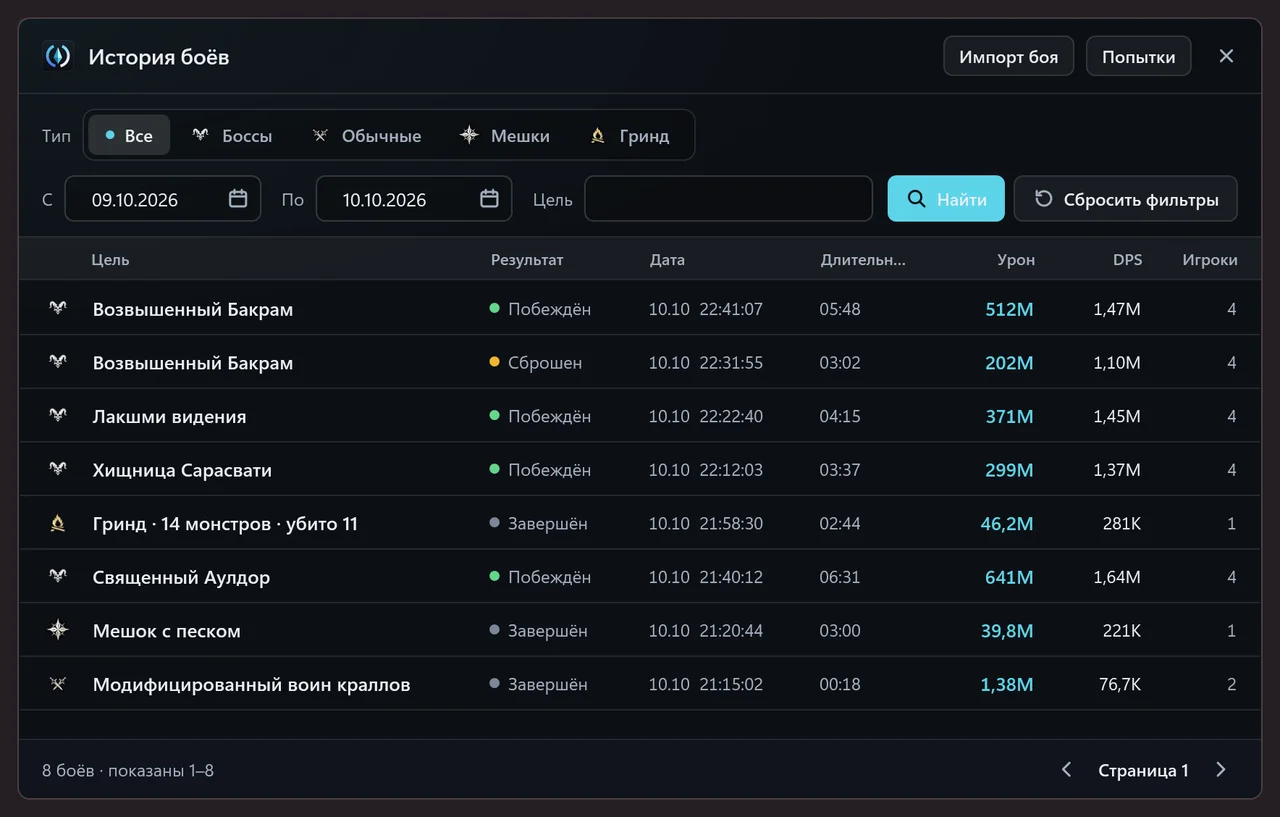
Task: Click the end date field 10.10.2026
Action: coord(414,199)
